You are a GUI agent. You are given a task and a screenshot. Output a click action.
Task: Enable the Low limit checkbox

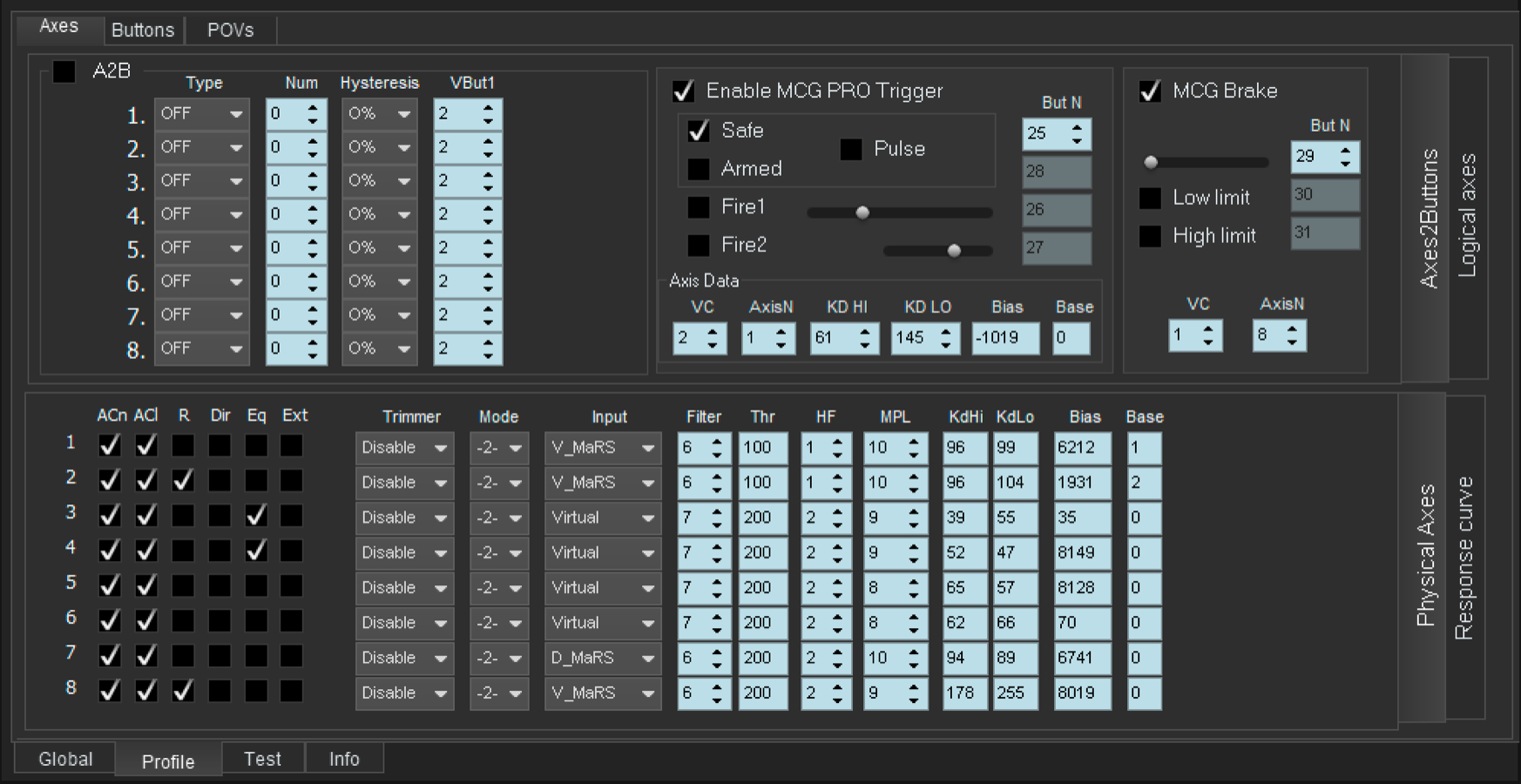click(1150, 198)
